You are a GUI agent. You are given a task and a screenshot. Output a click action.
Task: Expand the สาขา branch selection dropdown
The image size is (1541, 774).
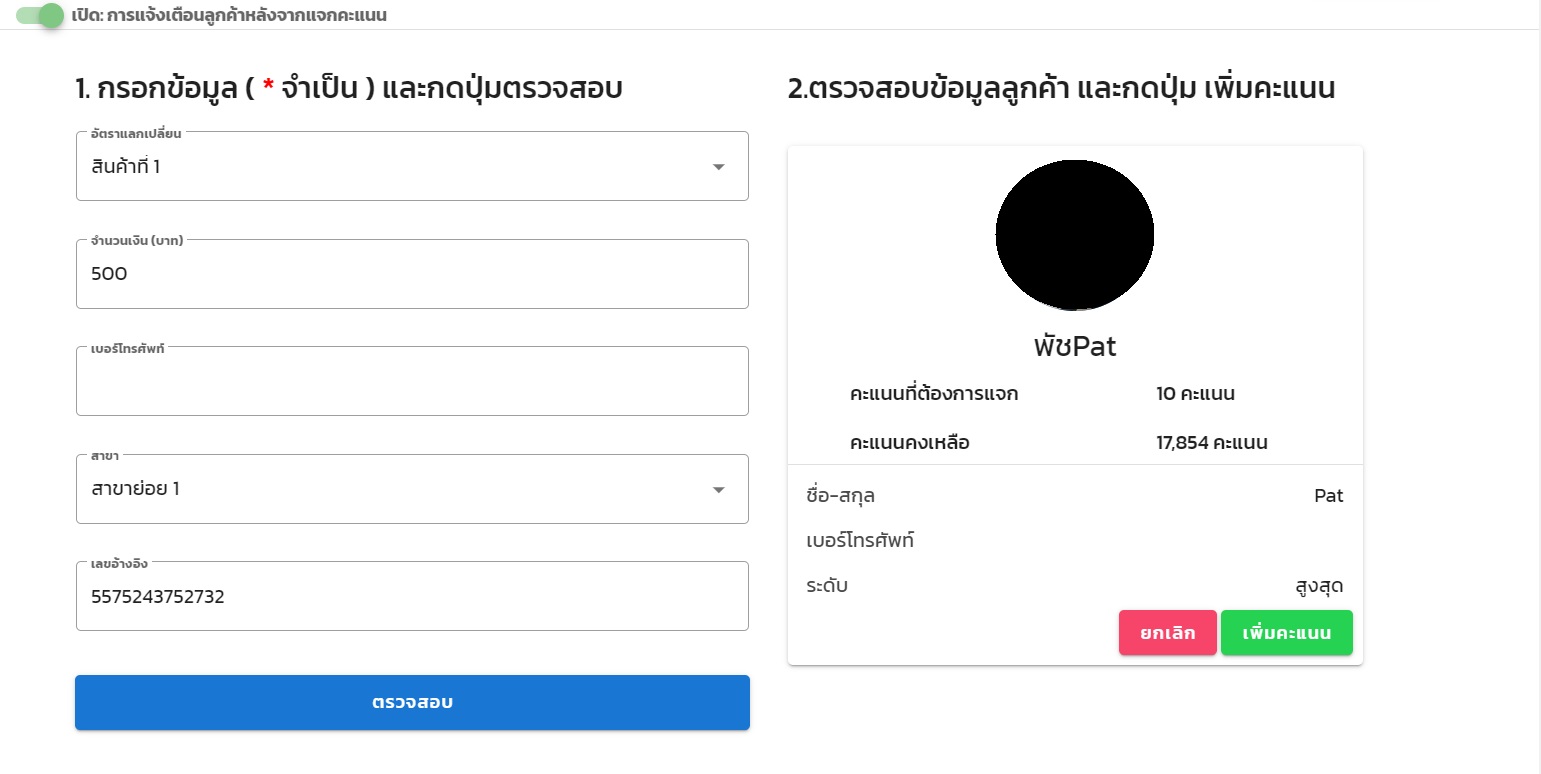click(412, 489)
